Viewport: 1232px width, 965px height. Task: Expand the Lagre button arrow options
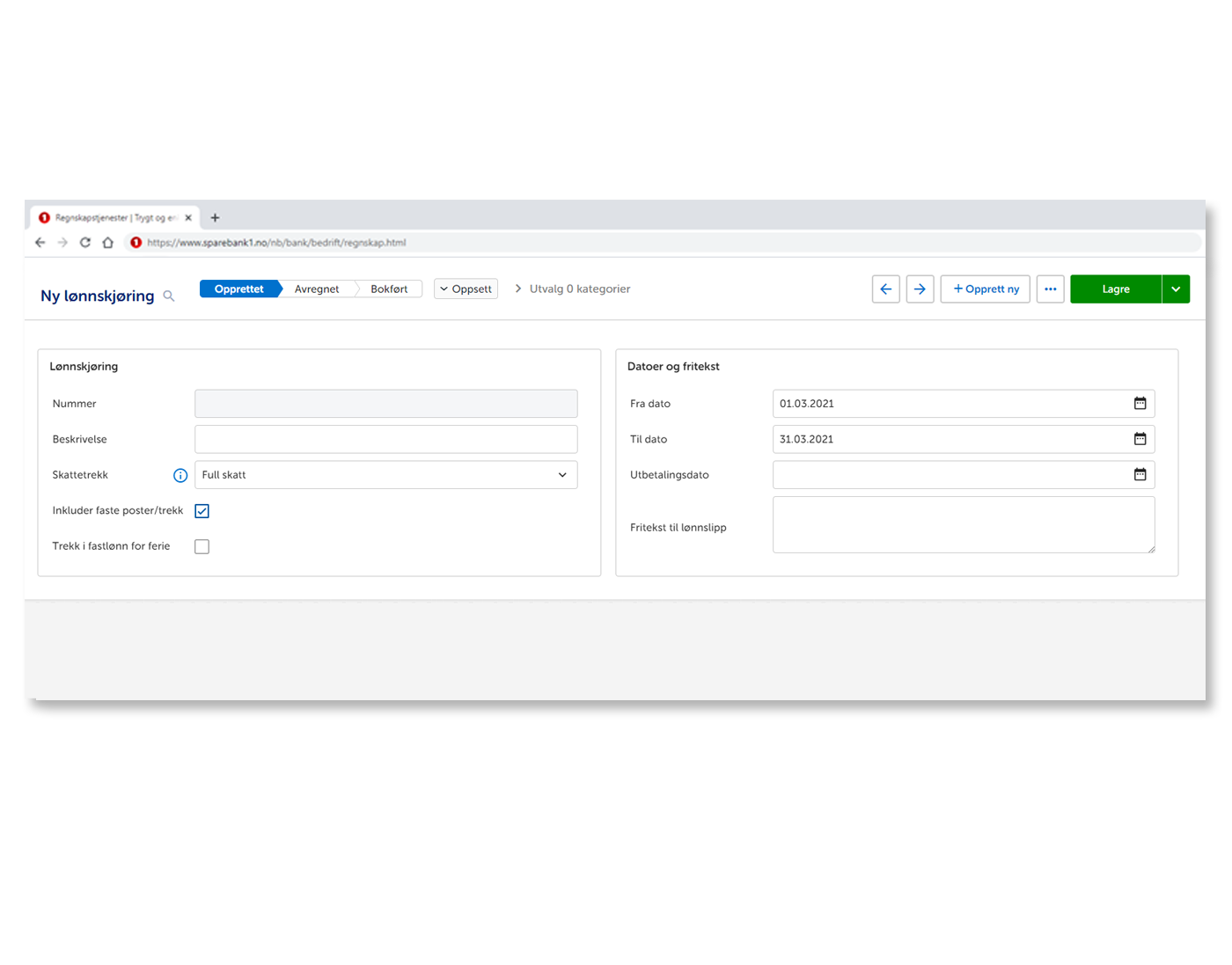(1176, 289)
